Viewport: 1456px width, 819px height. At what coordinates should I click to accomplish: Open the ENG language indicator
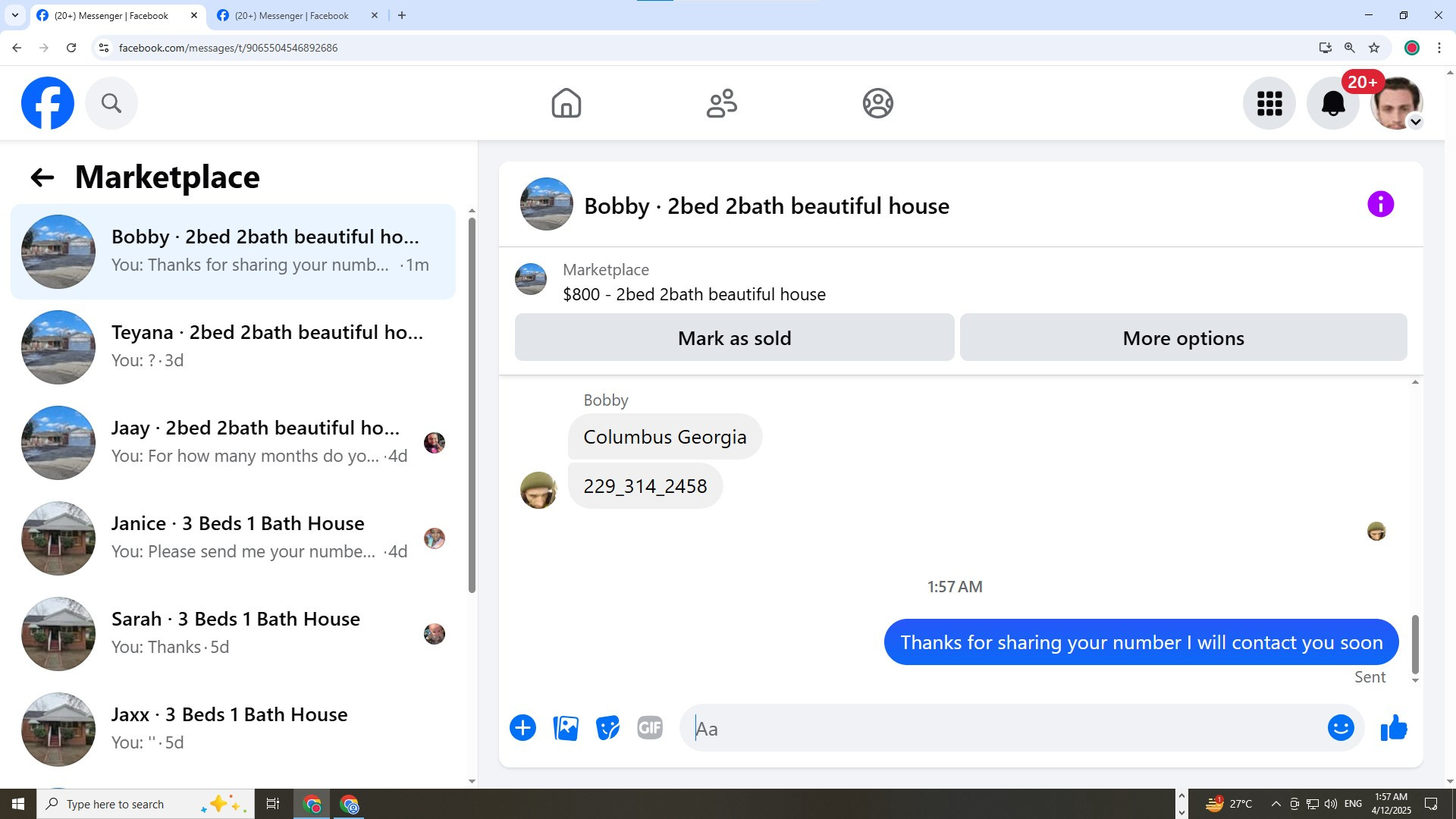[1354, 804]
